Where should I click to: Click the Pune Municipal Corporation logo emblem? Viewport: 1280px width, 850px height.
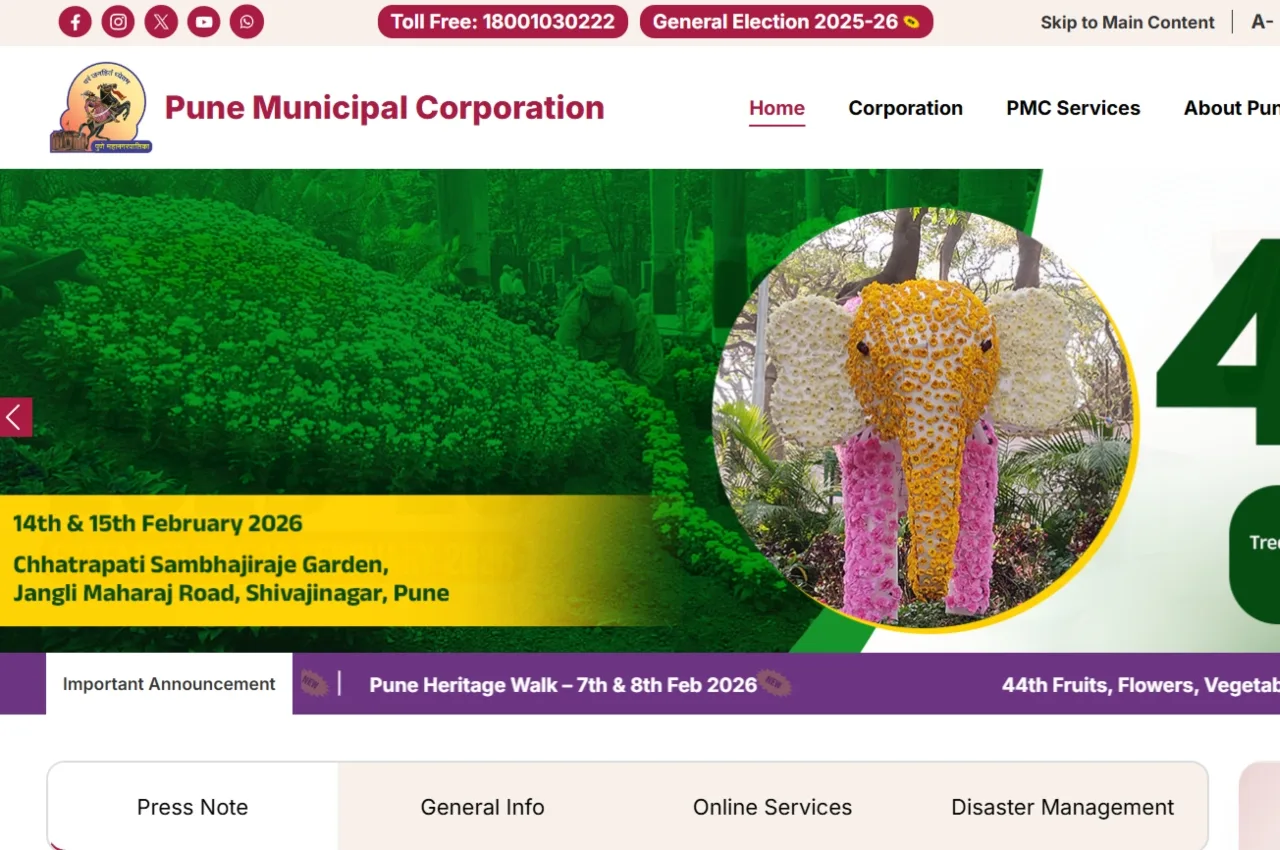[x=100, y=107]
